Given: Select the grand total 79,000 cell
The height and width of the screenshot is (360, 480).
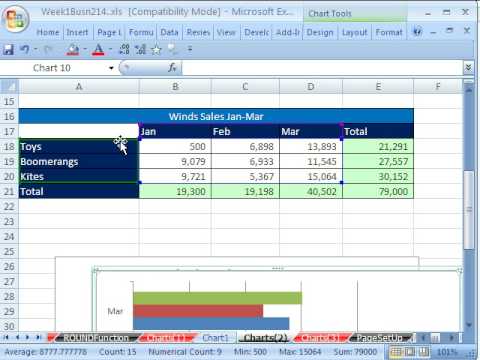Looking at the screenshot, I should tap(378, 191).
